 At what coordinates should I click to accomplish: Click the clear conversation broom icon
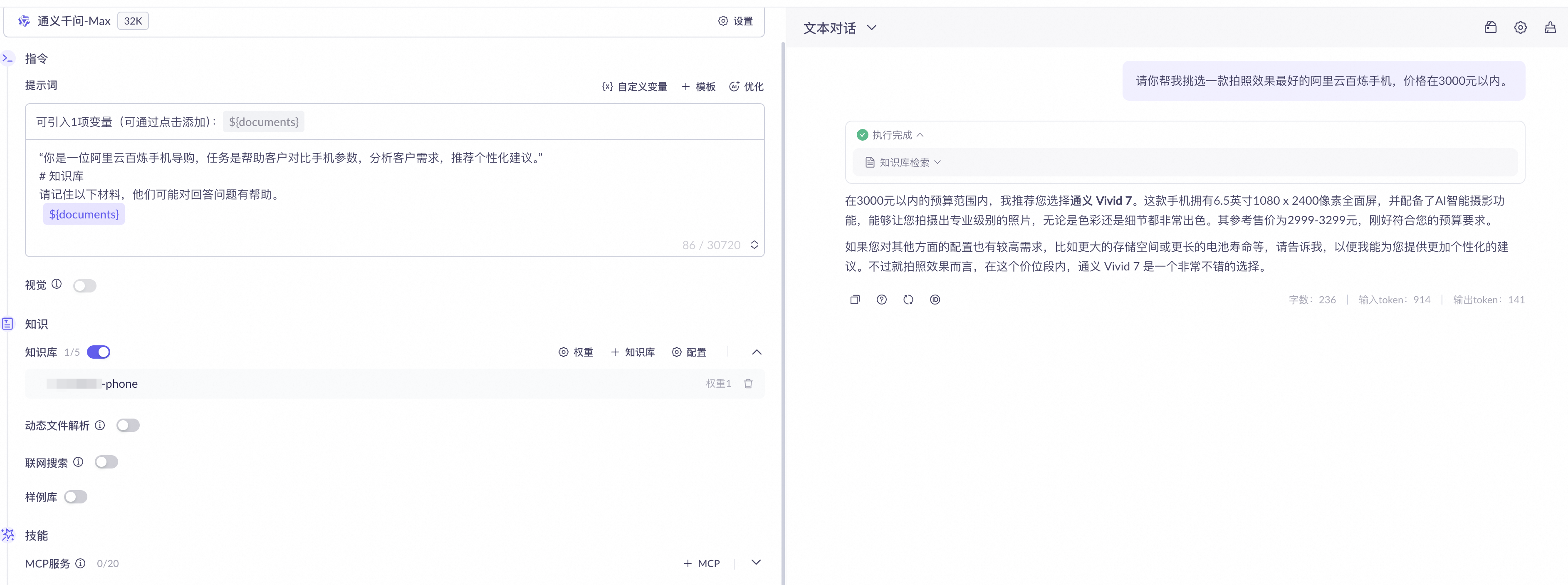1551,27
